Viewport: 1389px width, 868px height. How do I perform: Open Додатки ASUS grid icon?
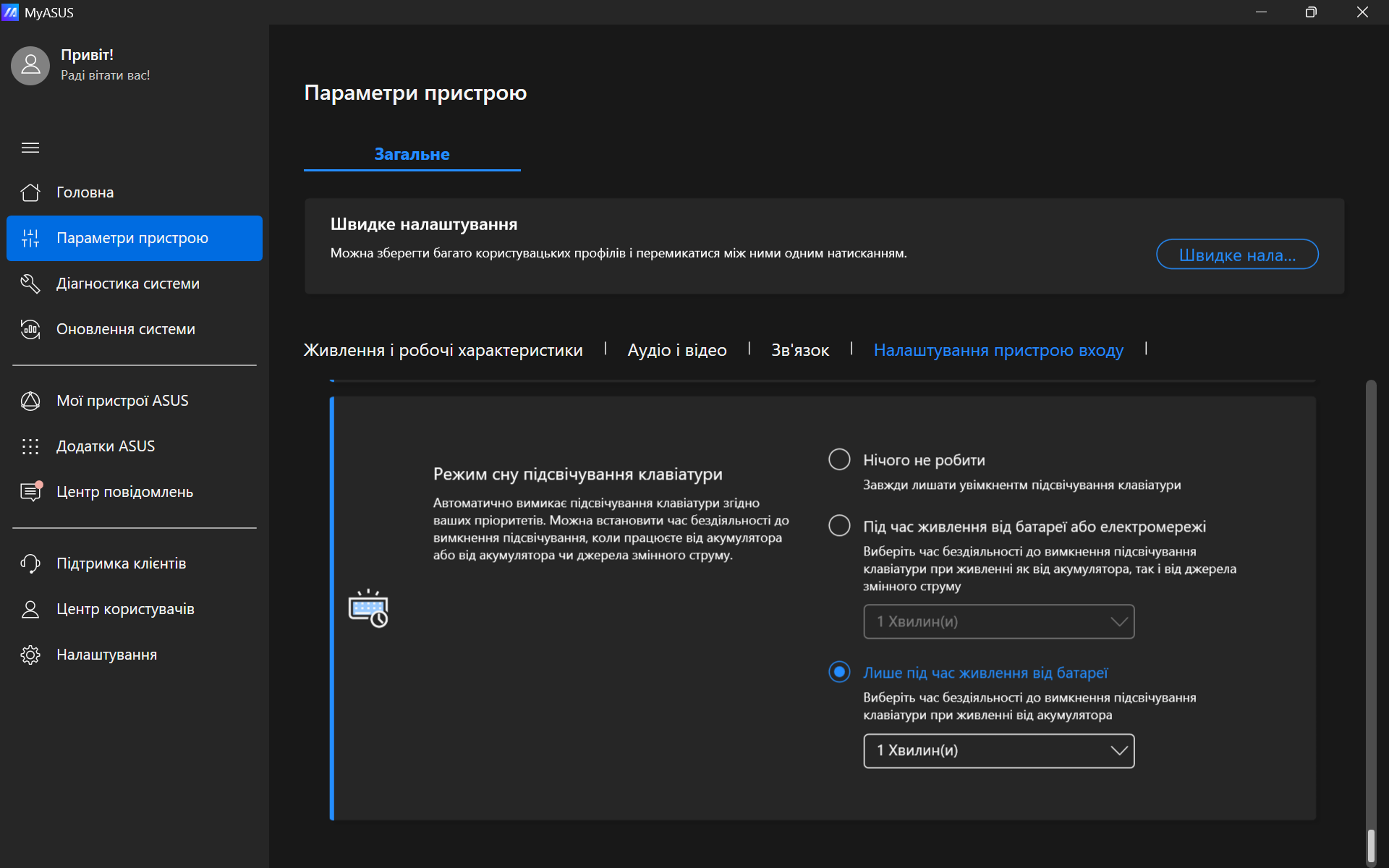[x=30, y=446]
